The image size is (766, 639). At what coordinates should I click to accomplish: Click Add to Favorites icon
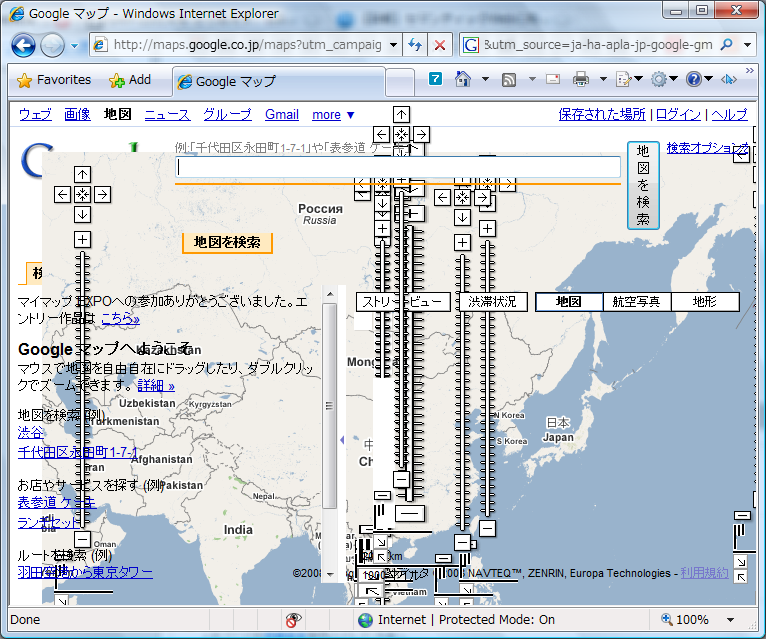(117, 80)
